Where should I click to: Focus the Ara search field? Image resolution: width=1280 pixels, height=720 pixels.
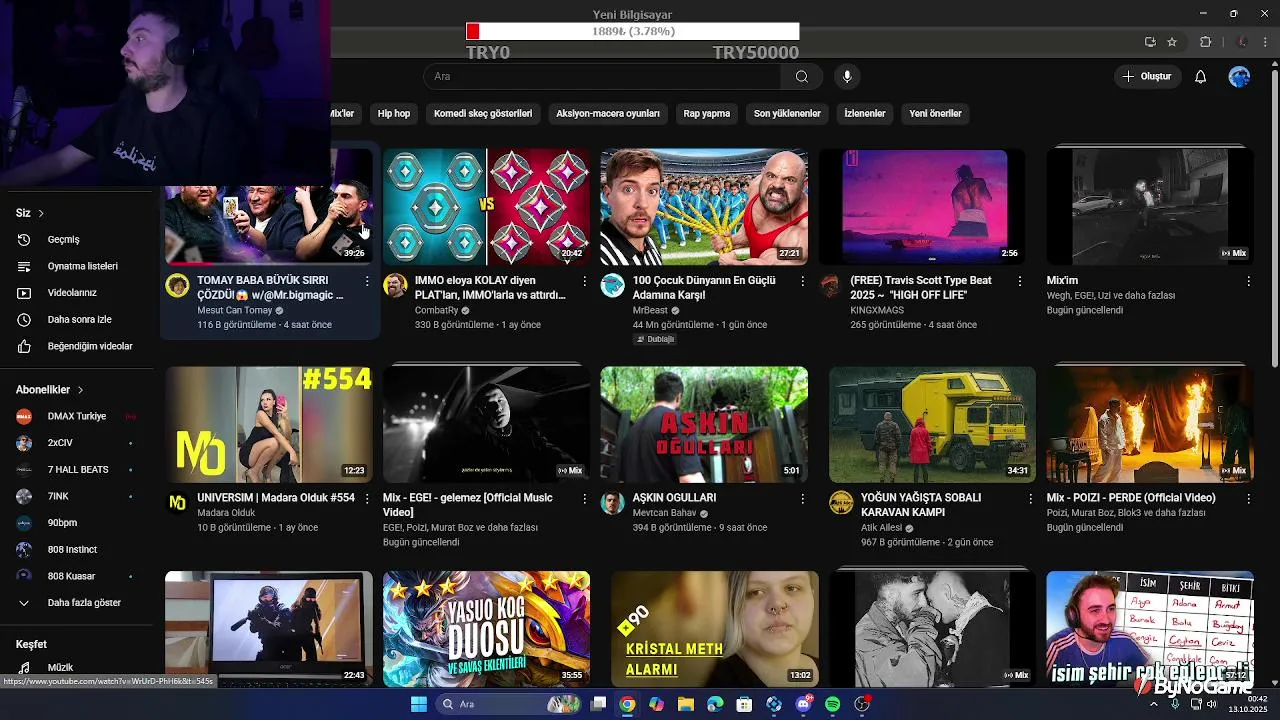(x=603, y=77)
